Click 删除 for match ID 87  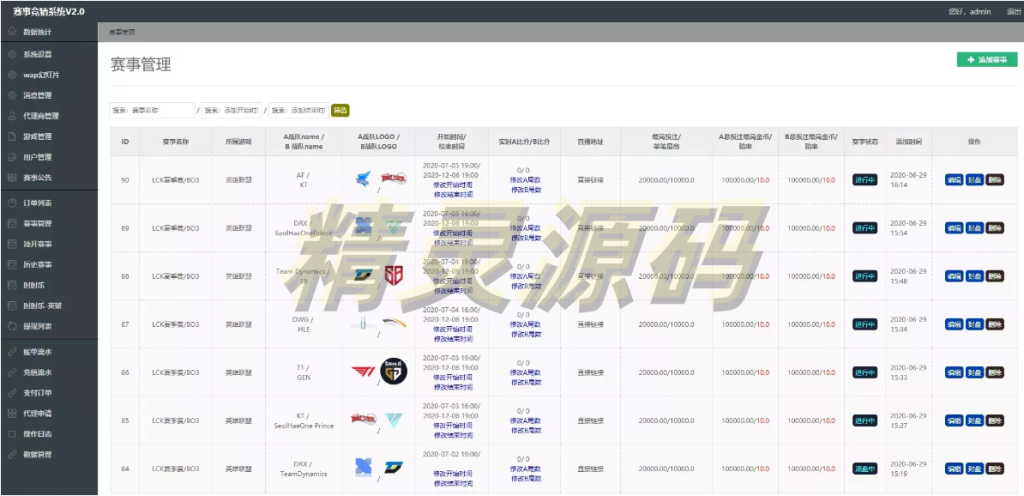[x=995, y=324]
